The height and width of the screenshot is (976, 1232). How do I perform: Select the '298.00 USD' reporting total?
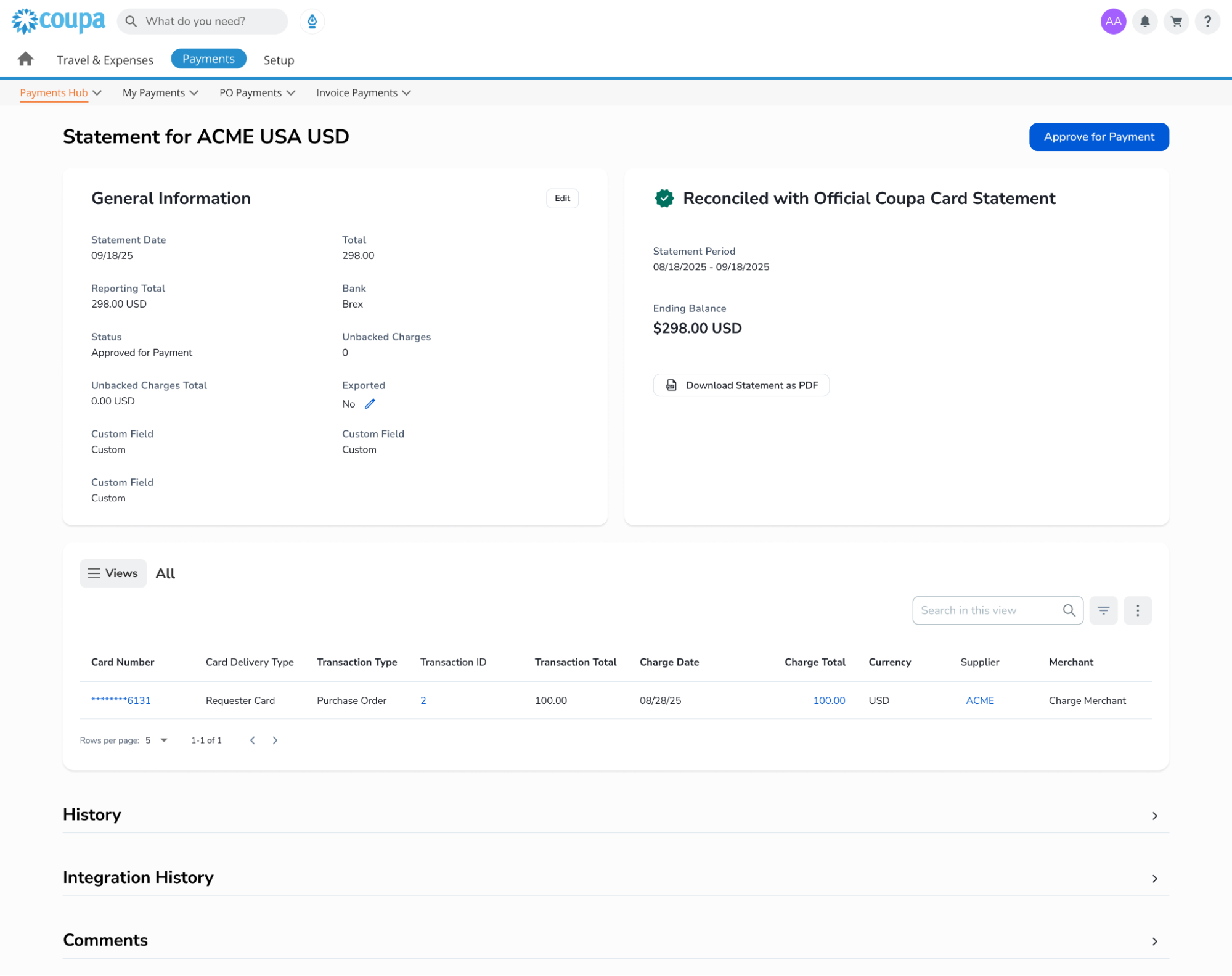coord(119,304)
